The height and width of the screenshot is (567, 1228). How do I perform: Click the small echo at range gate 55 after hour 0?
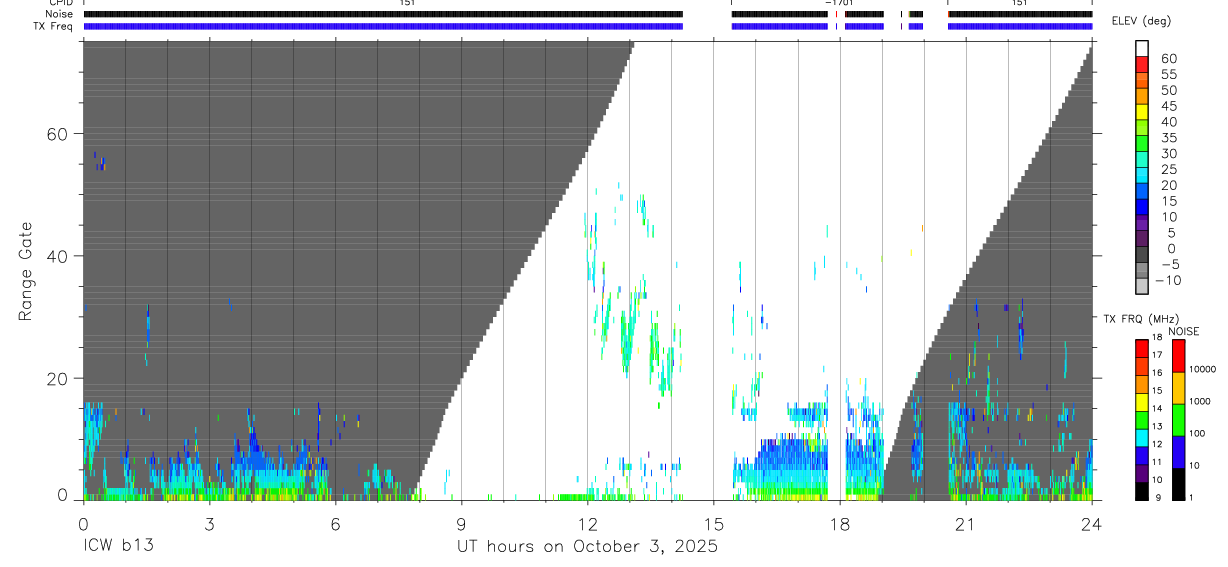pos(99,162)
